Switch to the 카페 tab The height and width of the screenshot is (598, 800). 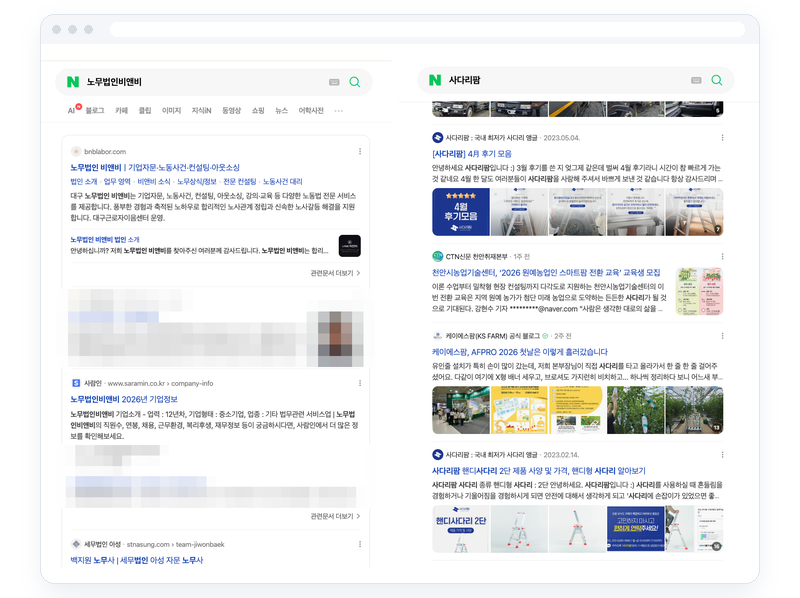(121, 111)
